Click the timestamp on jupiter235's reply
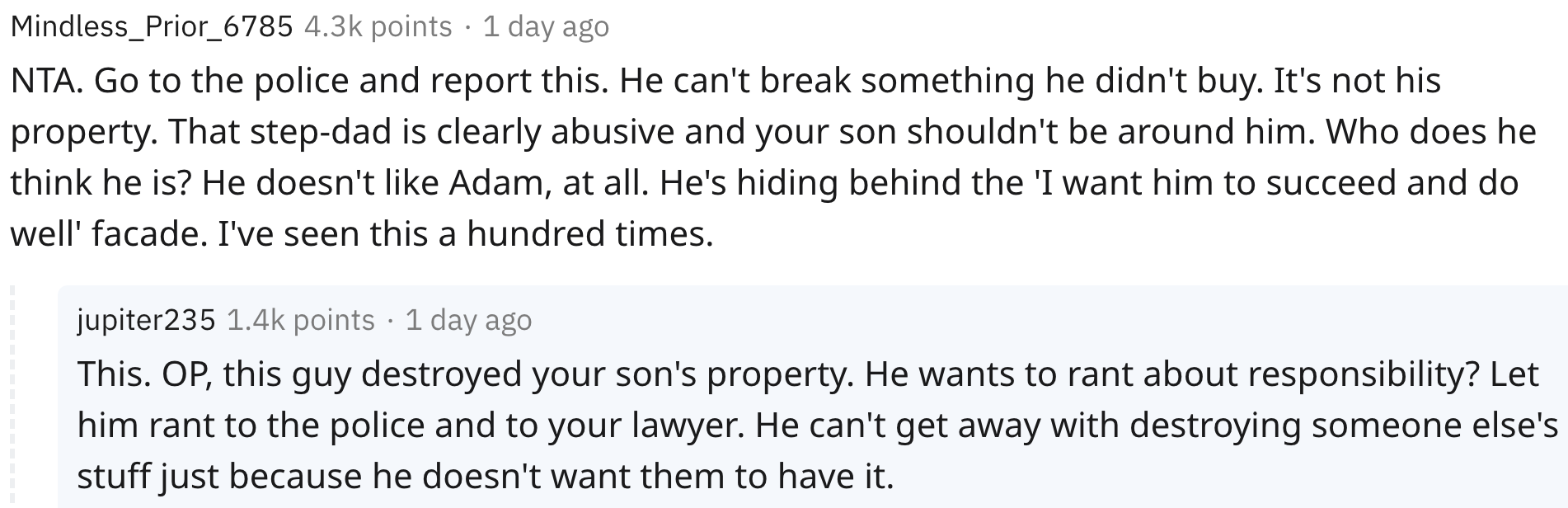This screenshot has height=508, width=1568. tap(468, 319)
